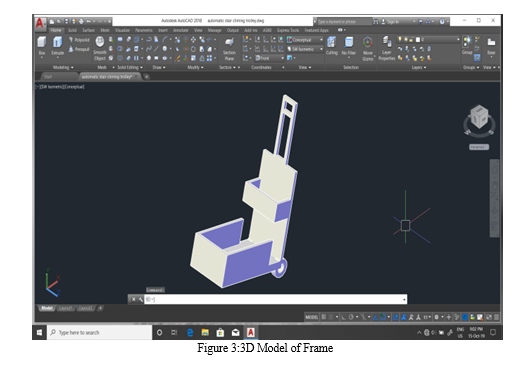Image resolution: width=526 pixels, height=366 pixels.
Task: Click the Polysolid button
Action: [79, 40]
